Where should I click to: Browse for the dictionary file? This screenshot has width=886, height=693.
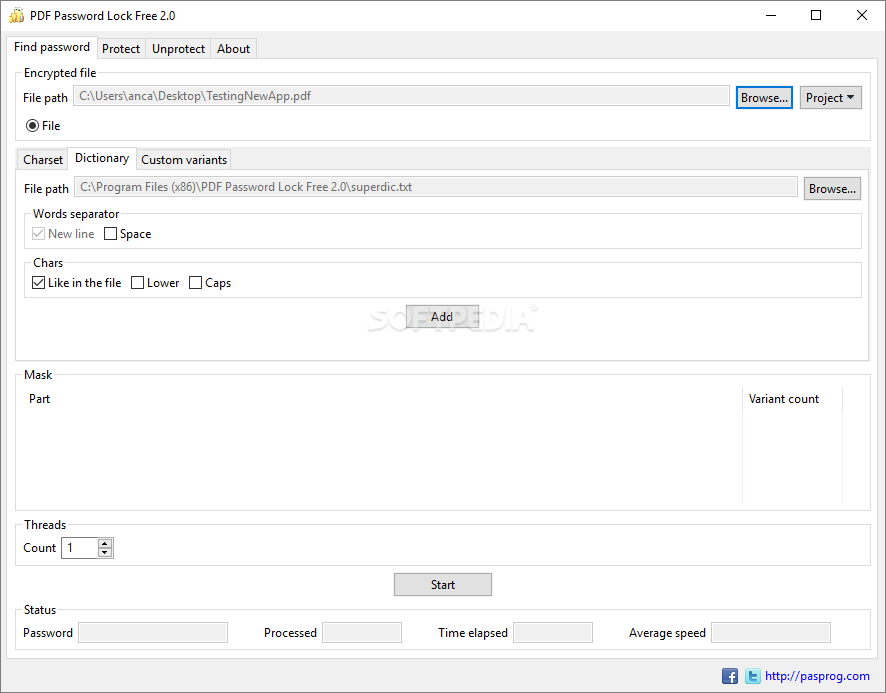point(832,189)
